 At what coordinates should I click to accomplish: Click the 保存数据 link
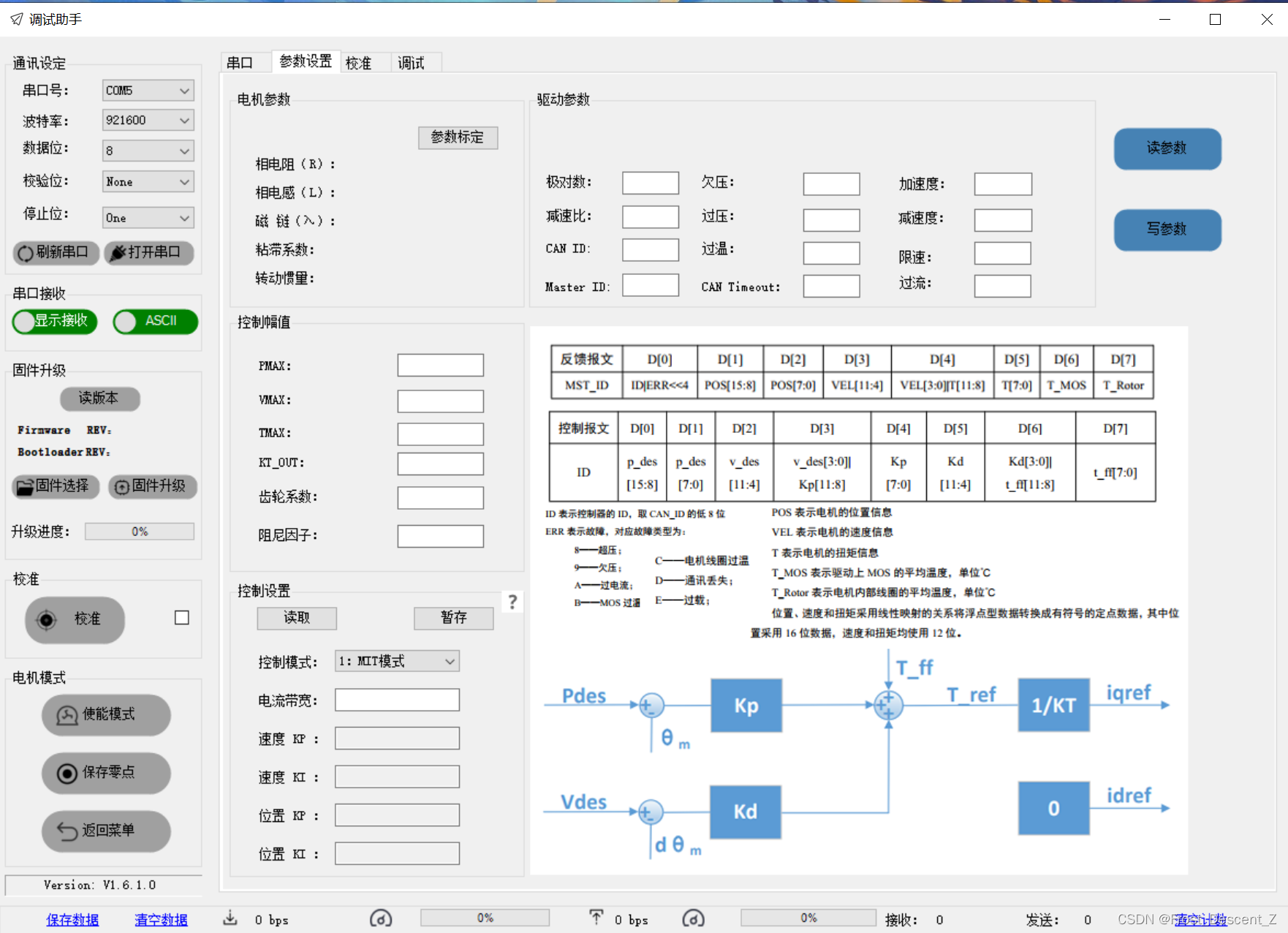click(x=72, y=920)
